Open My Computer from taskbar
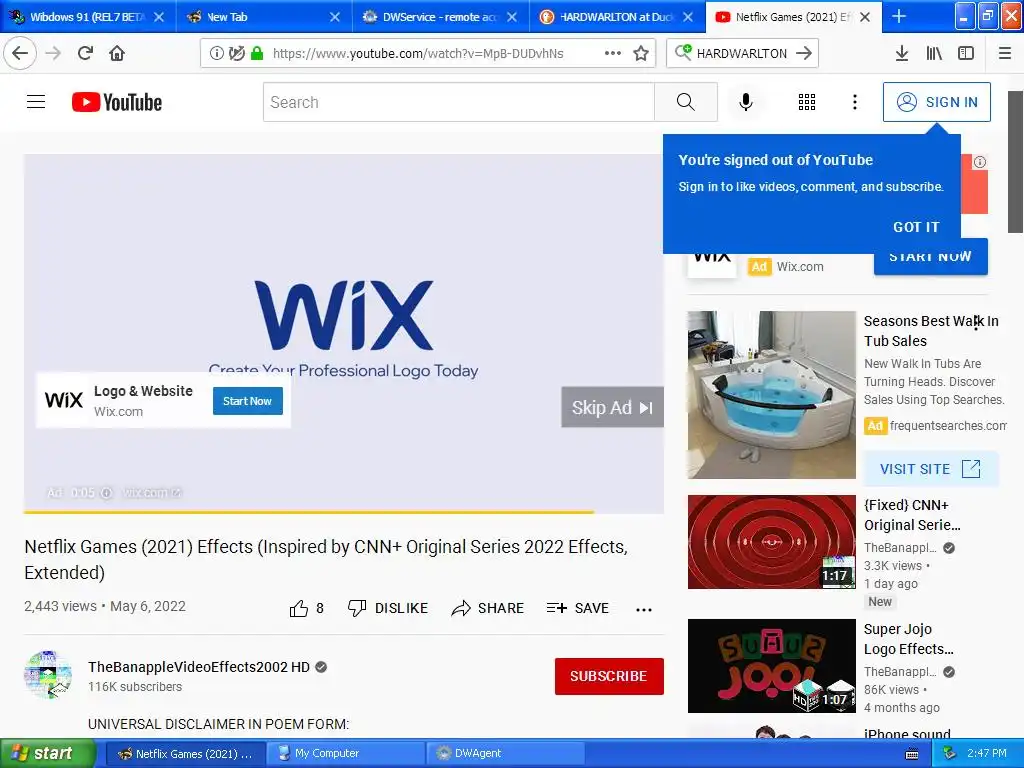Screen dimensions: 1024x768 pos(345,753)
